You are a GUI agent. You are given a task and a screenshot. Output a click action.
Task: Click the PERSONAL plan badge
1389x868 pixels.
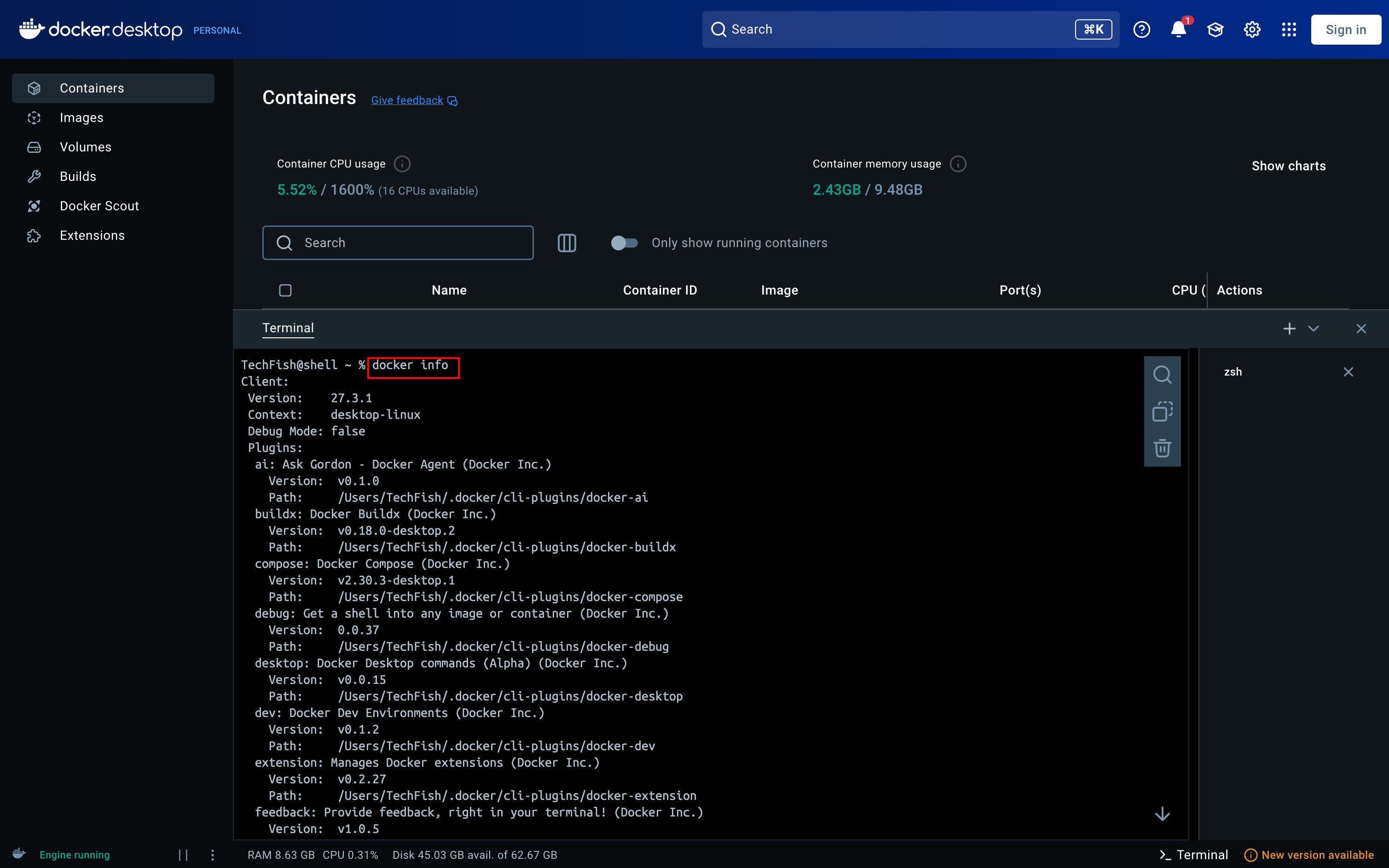coord(217,30)
